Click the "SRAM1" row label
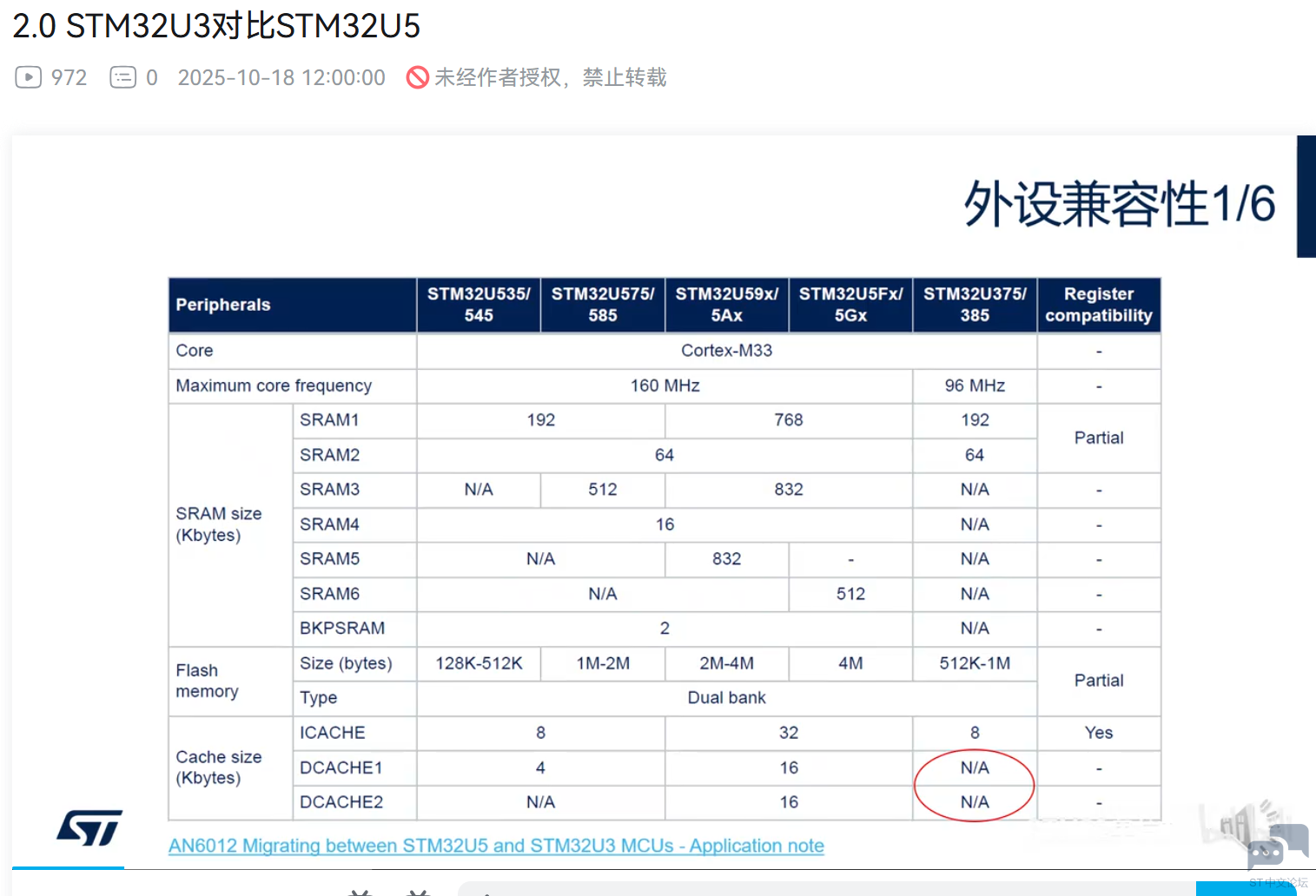Viewport: 1316px width, 896px height. [330, 420]
